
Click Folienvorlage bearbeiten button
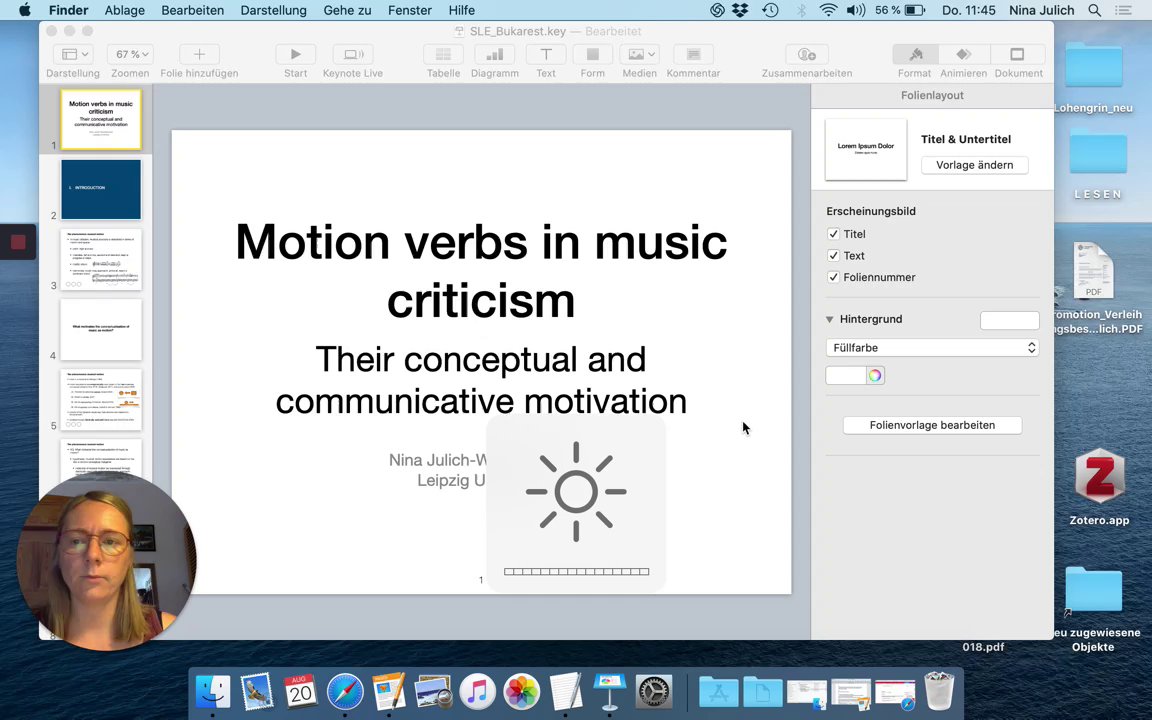click(932, 425)
